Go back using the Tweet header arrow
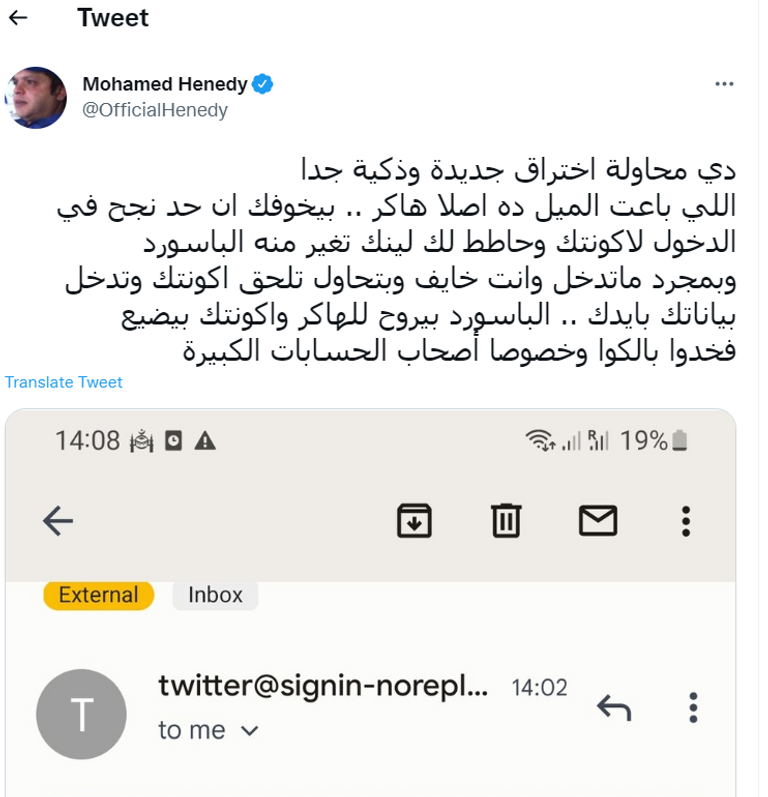 click(17, 18)
